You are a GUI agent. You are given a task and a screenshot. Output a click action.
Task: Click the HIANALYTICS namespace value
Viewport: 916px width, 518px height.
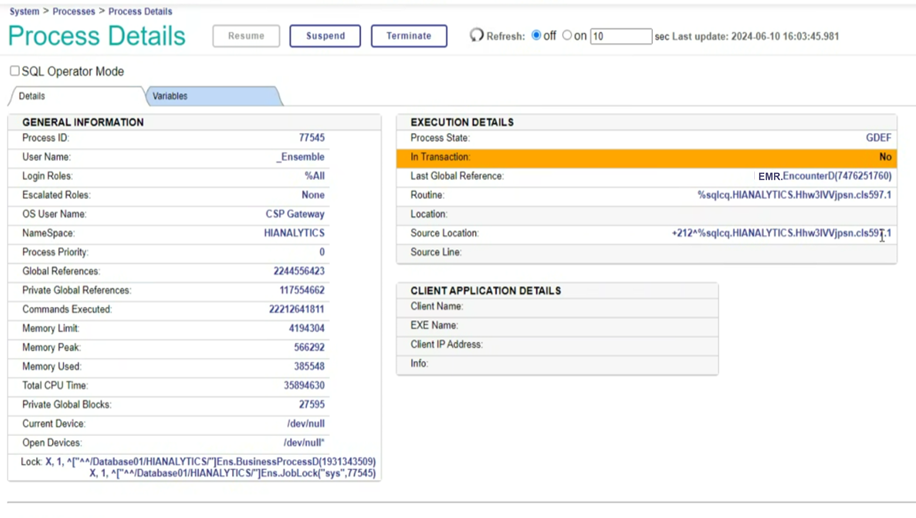(294, 233)
